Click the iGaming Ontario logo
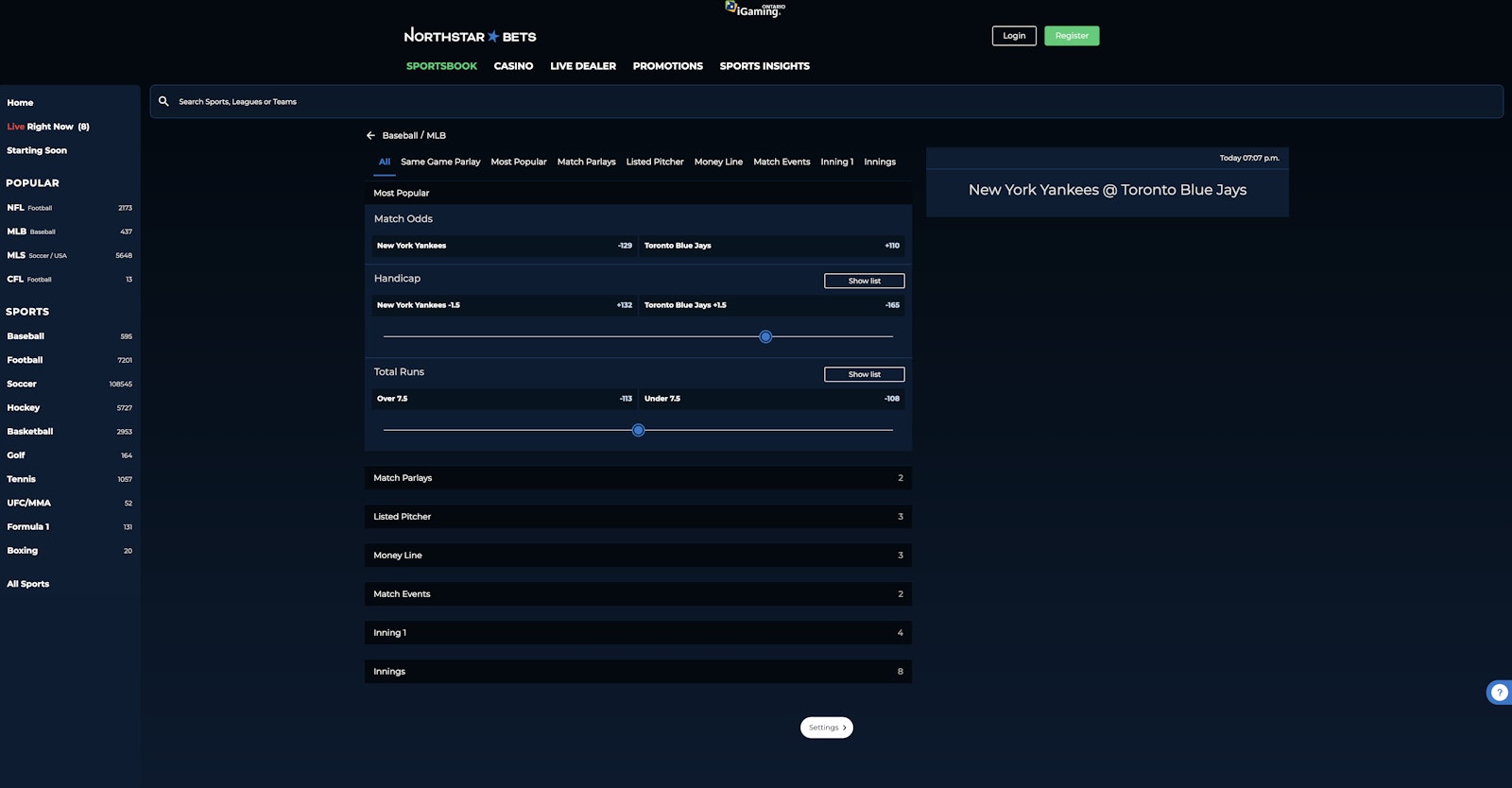 pyautogui.click(x=755, y=9)
